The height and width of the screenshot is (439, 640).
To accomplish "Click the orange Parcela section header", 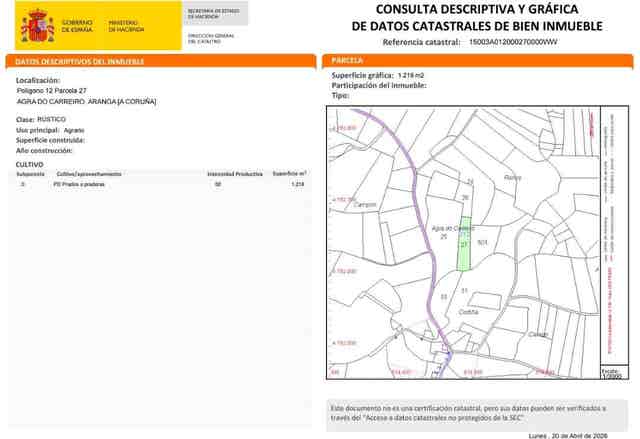I will coord(347,61).
